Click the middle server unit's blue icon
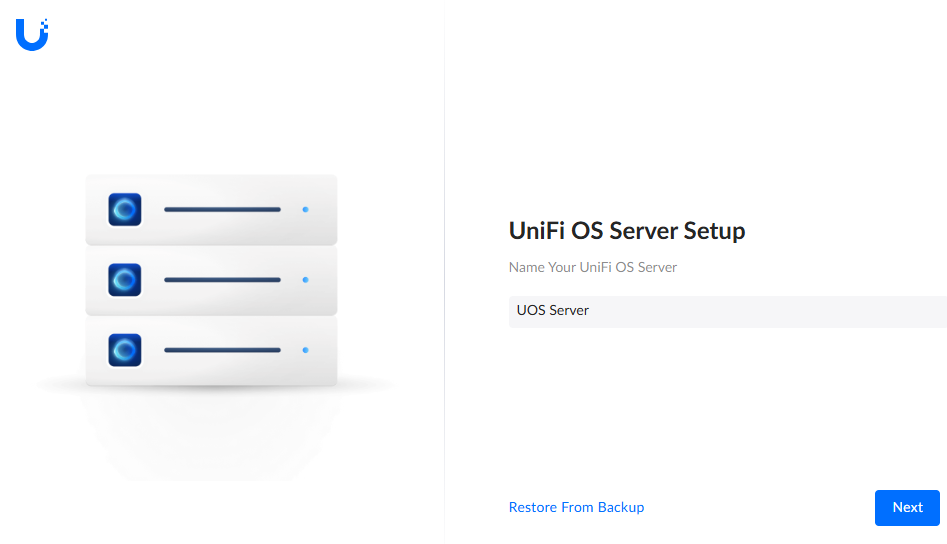 [125, 280]
